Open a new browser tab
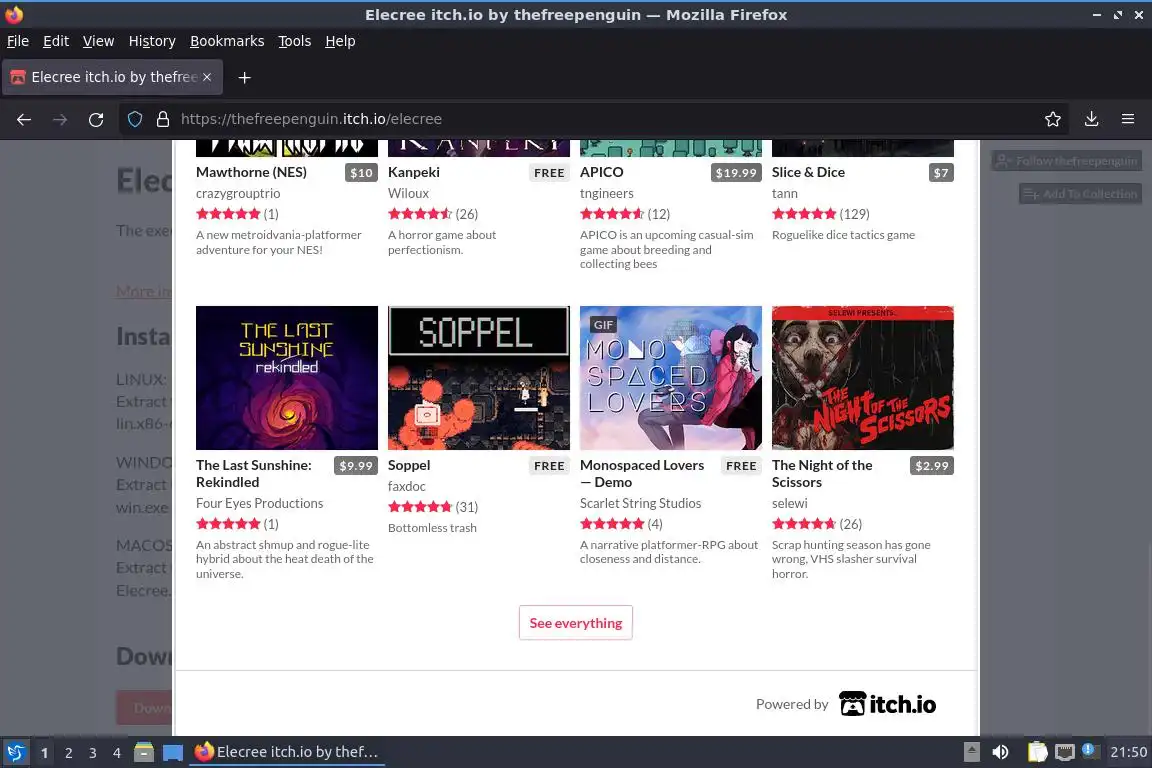The width and height of the screenshot is (1152, 768). pyautogui.click(x=245, y=77)
